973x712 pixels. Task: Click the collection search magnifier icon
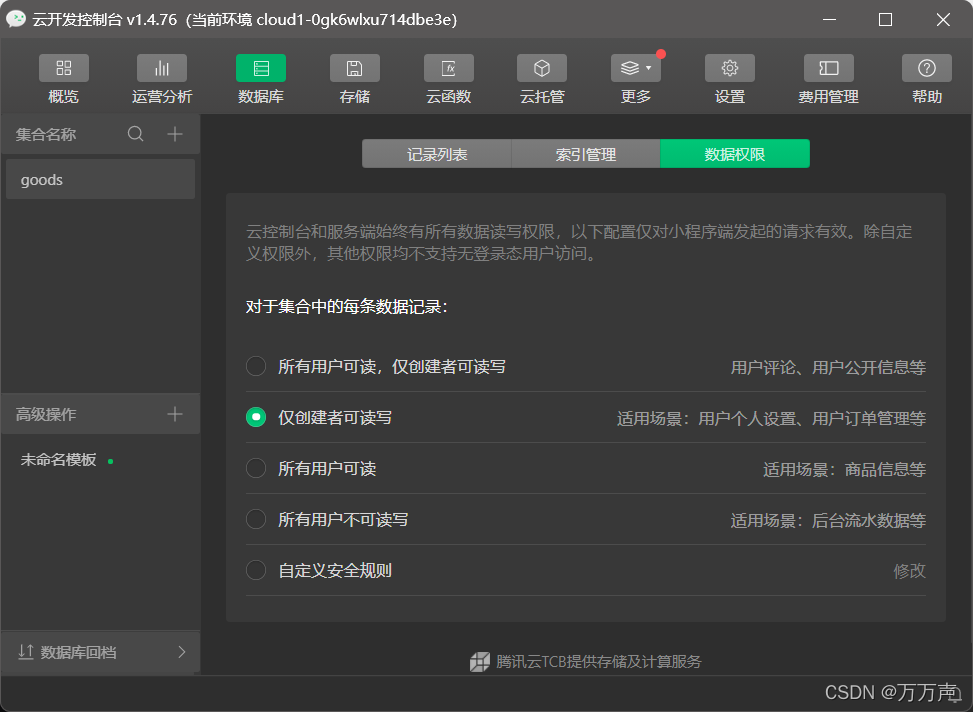pos(136,133)
